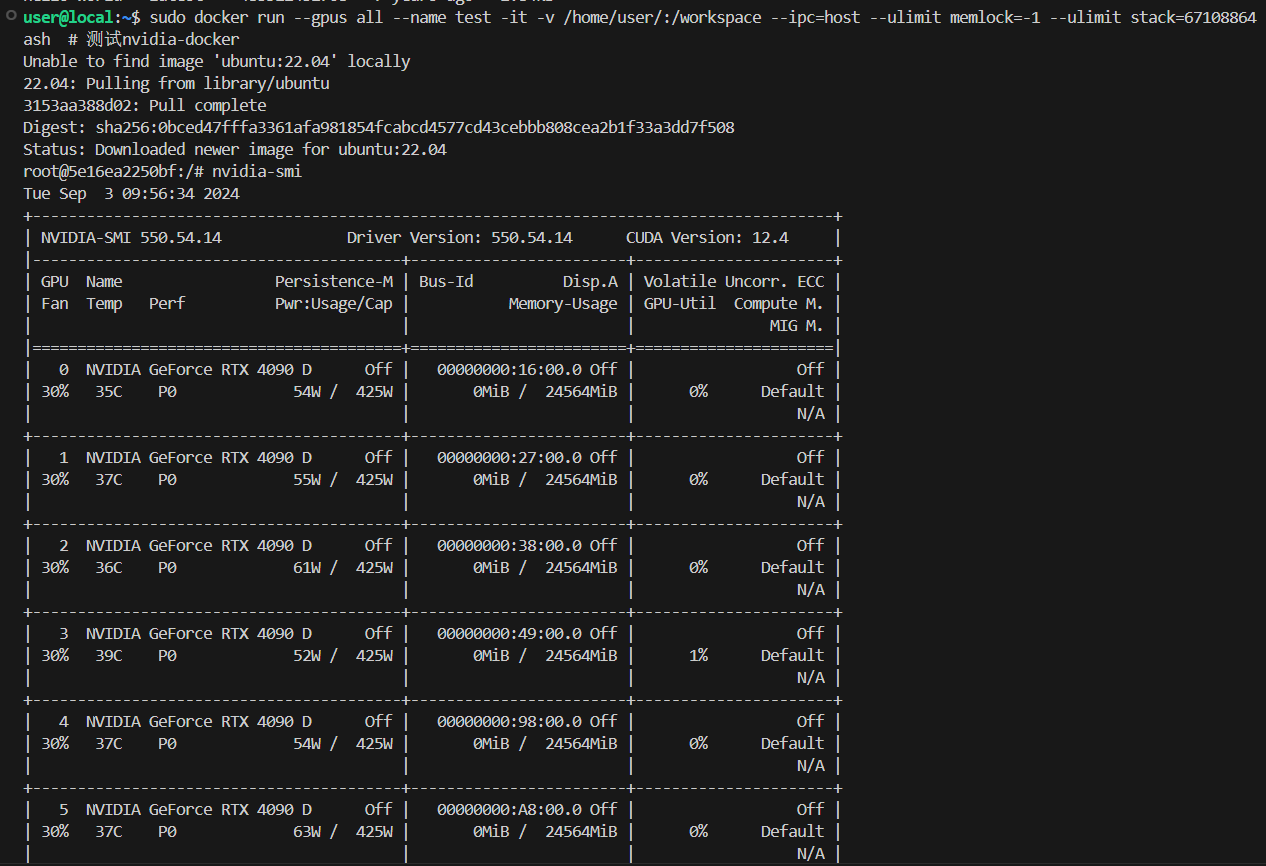
Task: Click '3153aa388d02: Pull complete' line
Action: (145, 106)
